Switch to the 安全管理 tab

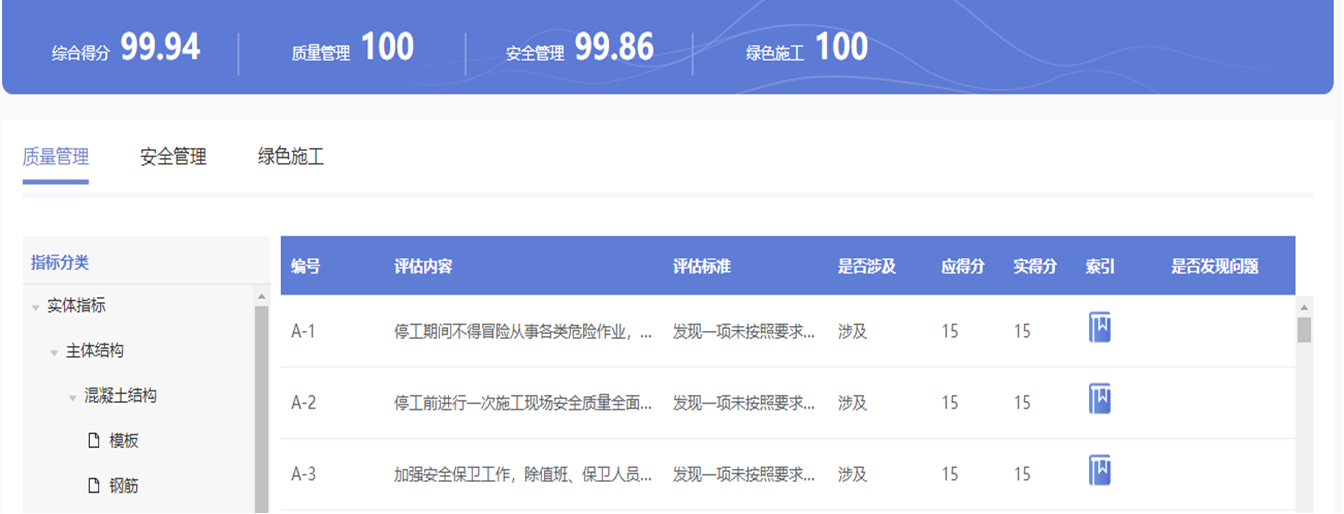coord(173,157)
